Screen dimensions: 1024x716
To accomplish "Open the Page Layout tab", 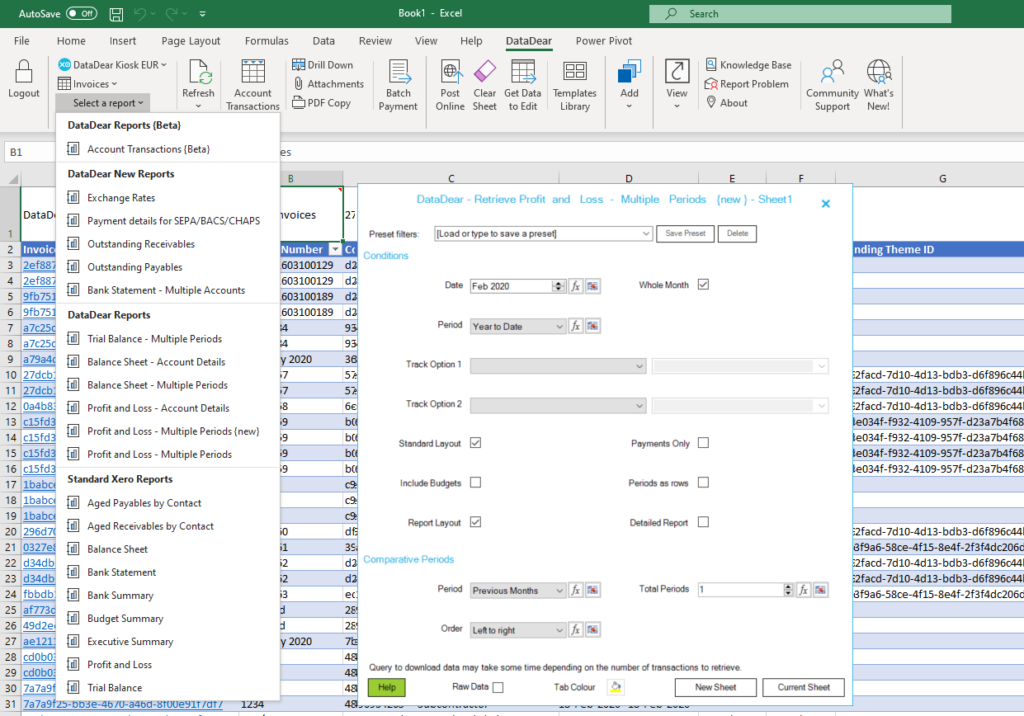I will coord(191,41).
